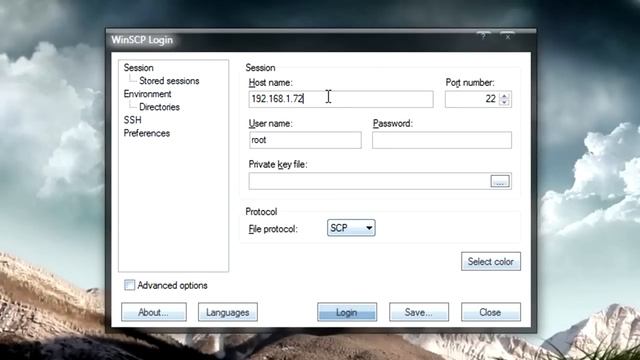
Task: Increase port number with up arrow
Action: (x=504, y=96)
